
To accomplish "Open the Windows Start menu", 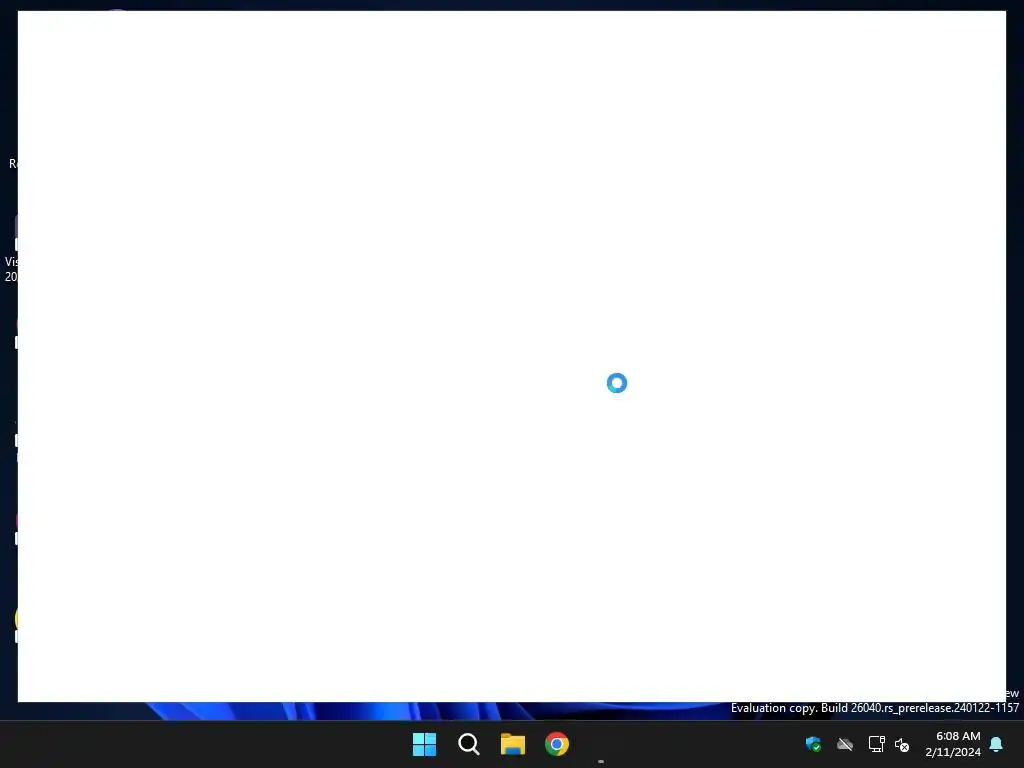I will tap(424, 744).
